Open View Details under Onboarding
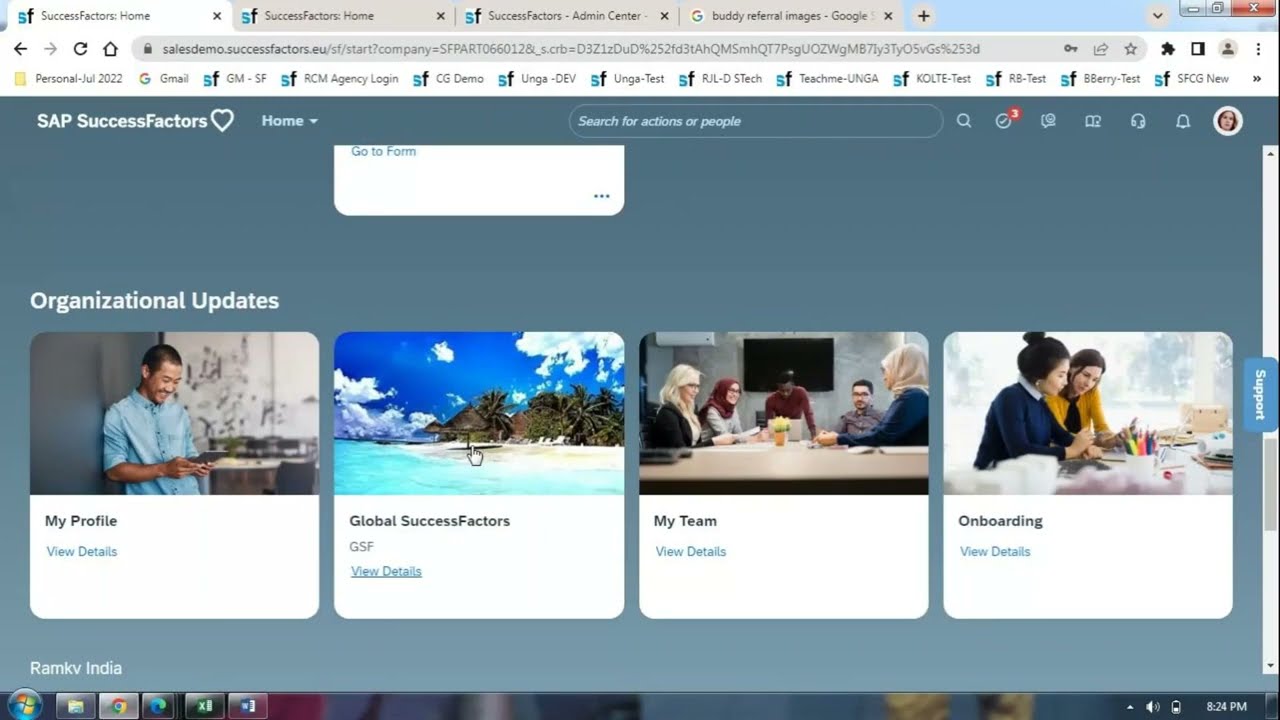This screenshot has height=720, width=1280. point(995,551)
